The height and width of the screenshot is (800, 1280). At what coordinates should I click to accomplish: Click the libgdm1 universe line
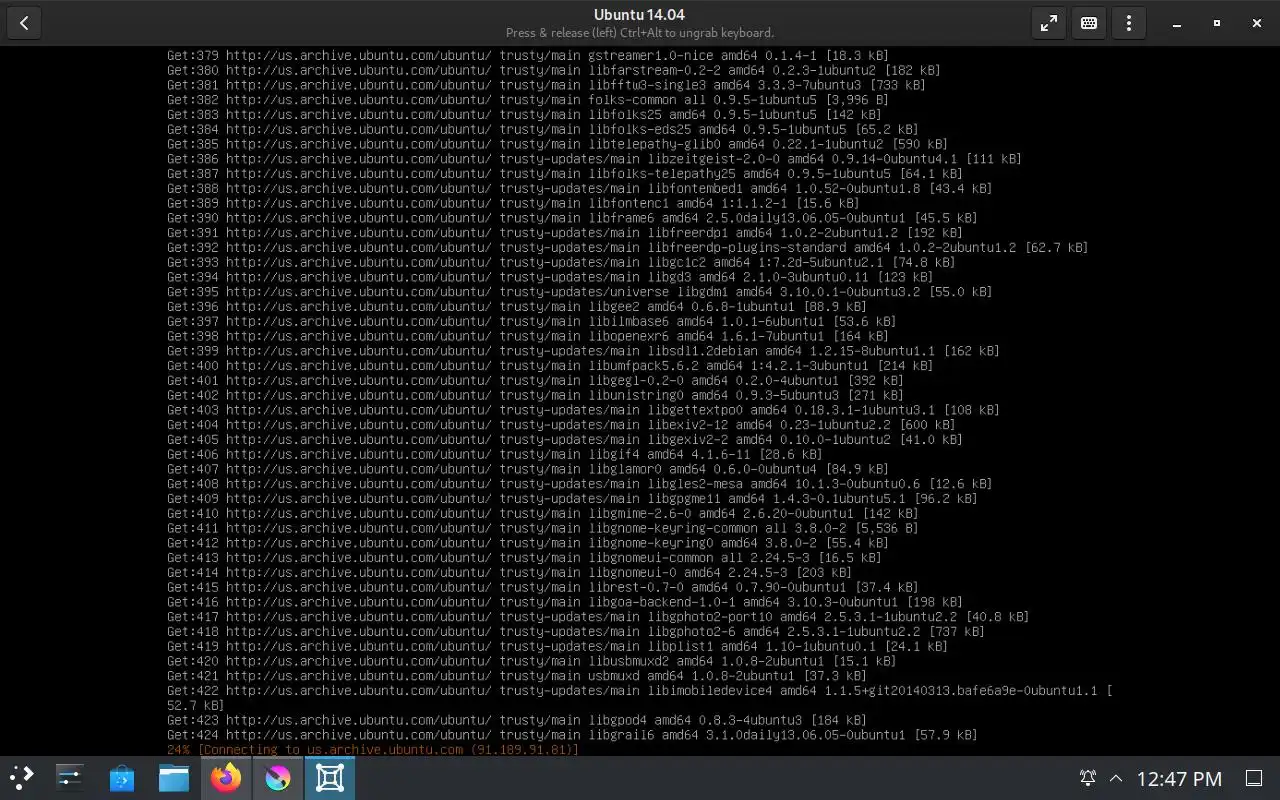pyautogui.click(x=580, y=292)
